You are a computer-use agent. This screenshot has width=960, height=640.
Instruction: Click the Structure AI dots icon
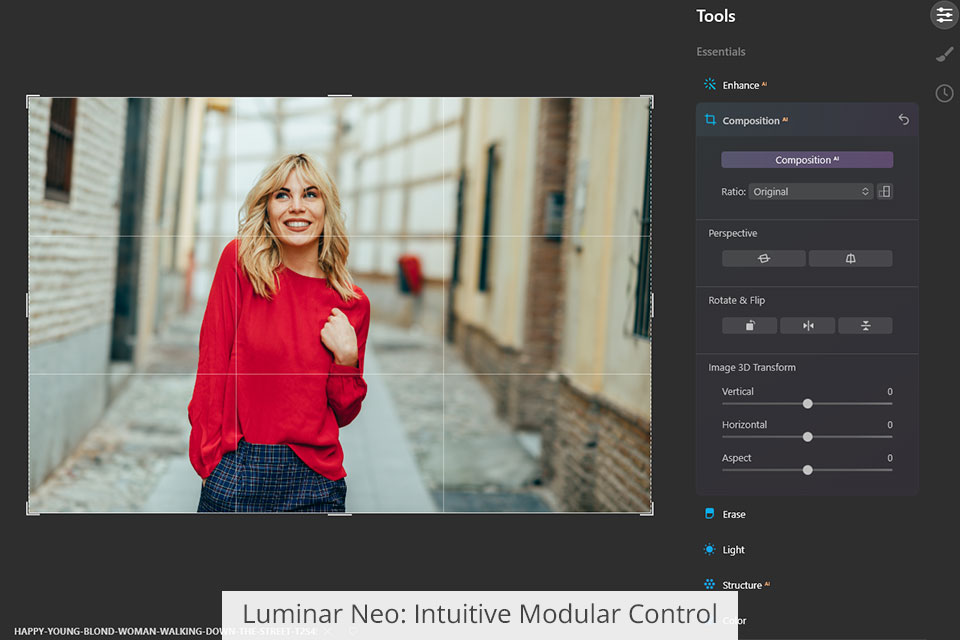[x=710, y=584]
